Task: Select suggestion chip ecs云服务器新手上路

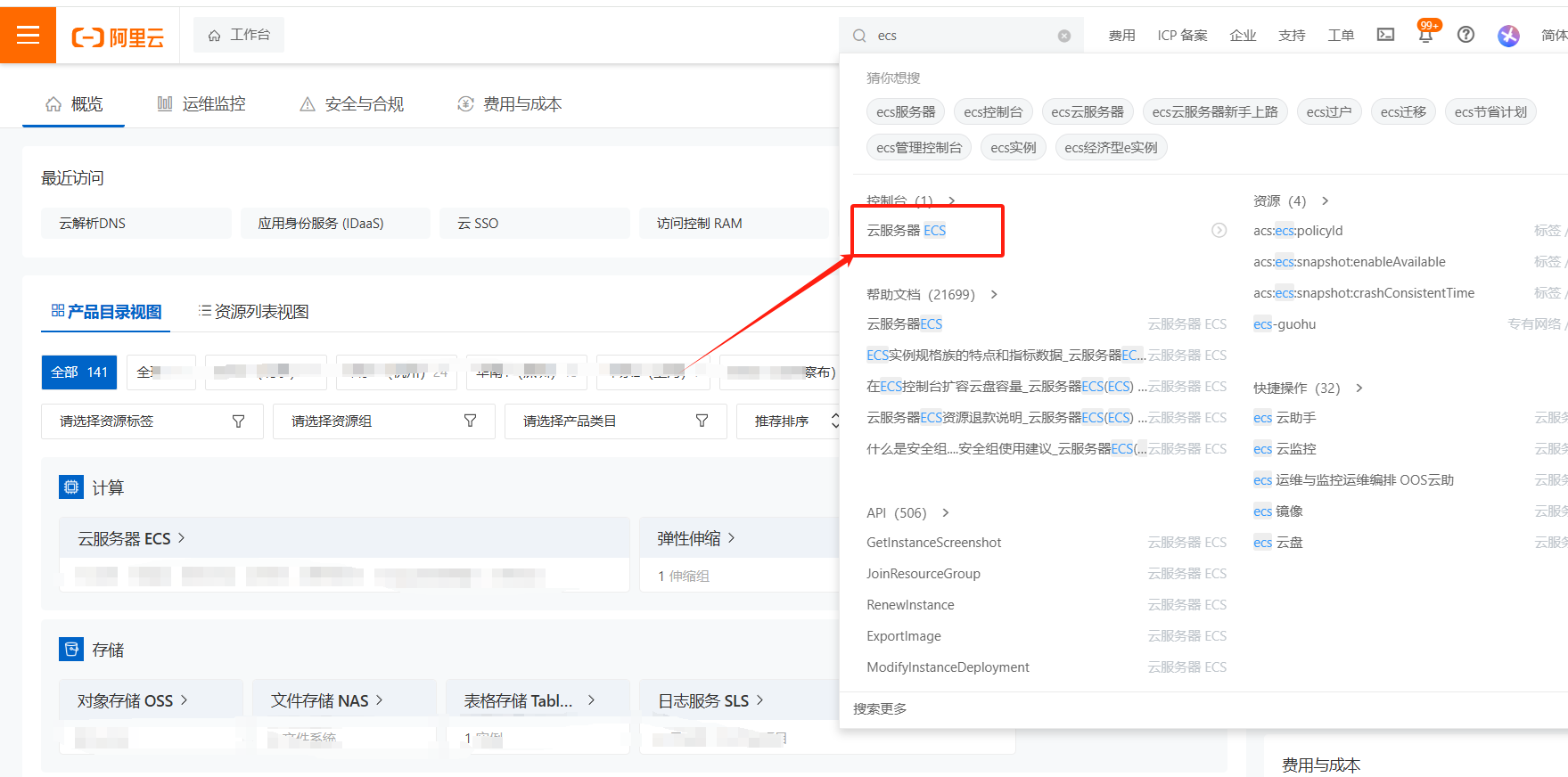Action: (1215, 112)
